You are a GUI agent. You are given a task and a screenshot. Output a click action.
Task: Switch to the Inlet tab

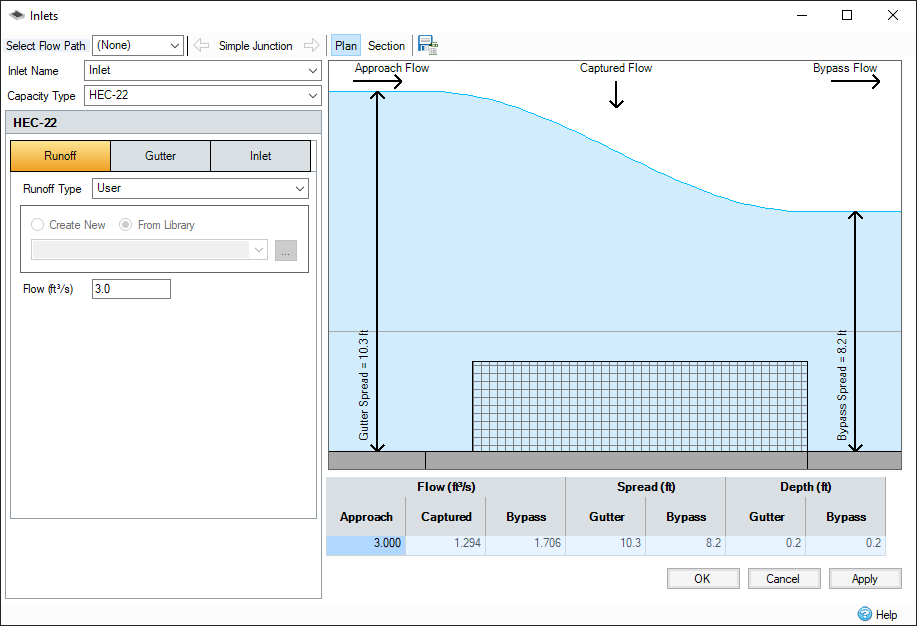click(x=260, y=156)
